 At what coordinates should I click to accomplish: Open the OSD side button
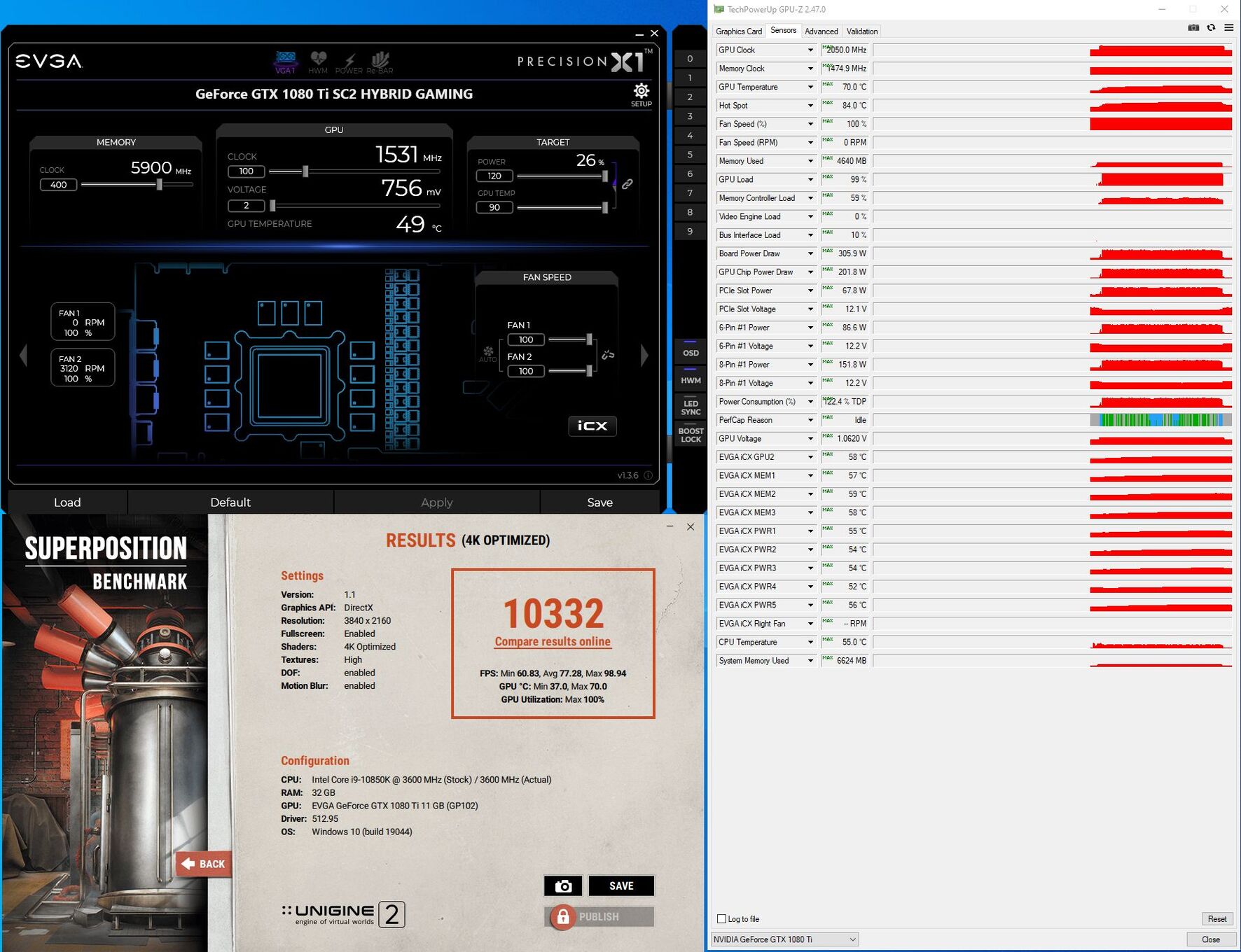[691, 353]
